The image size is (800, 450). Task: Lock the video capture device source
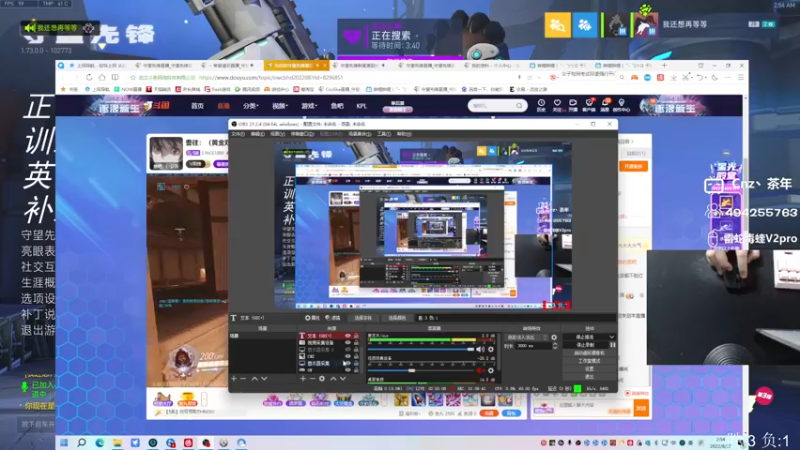[x=356, y=343]
